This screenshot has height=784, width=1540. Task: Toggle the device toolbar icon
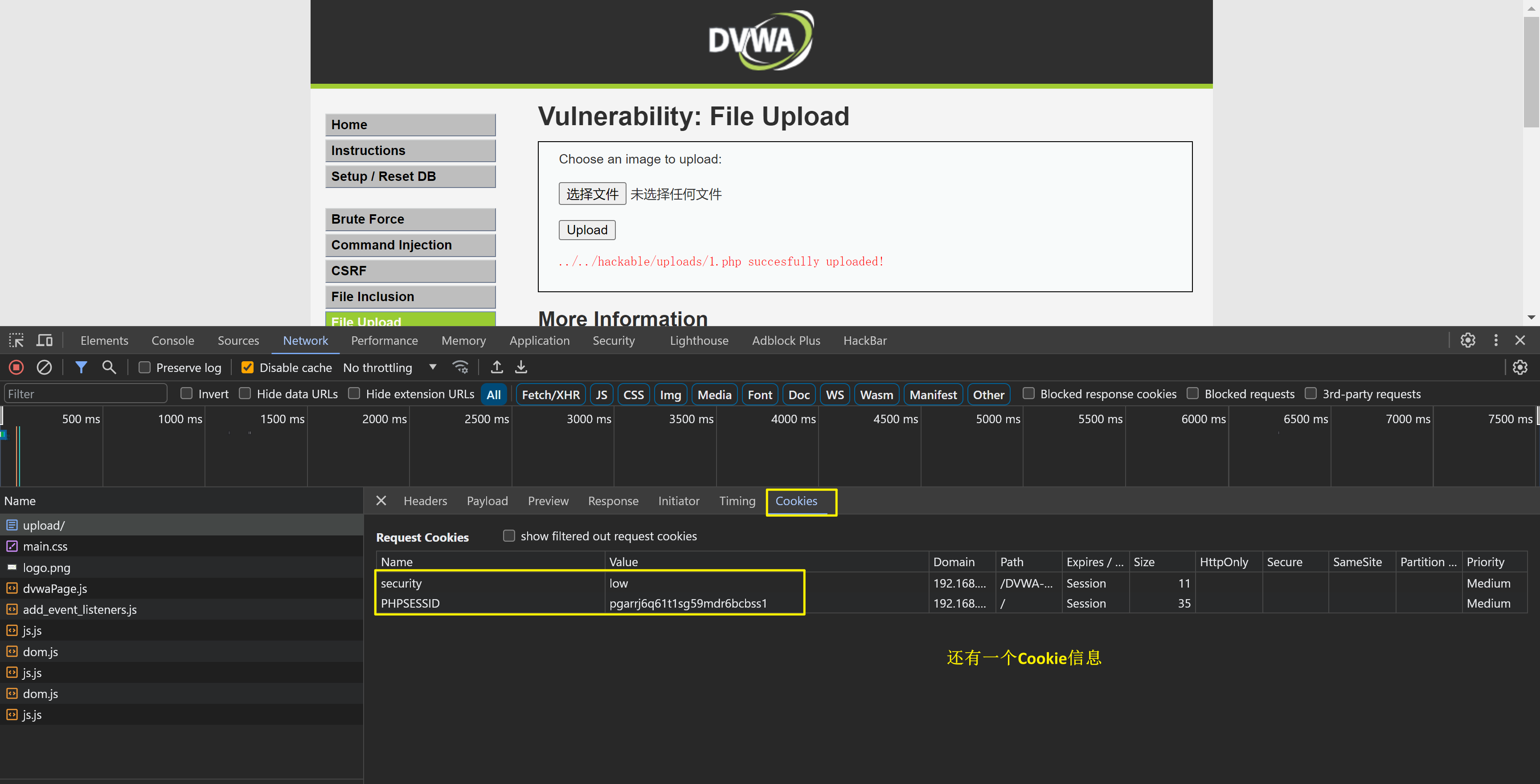click(x=44, y=340)
